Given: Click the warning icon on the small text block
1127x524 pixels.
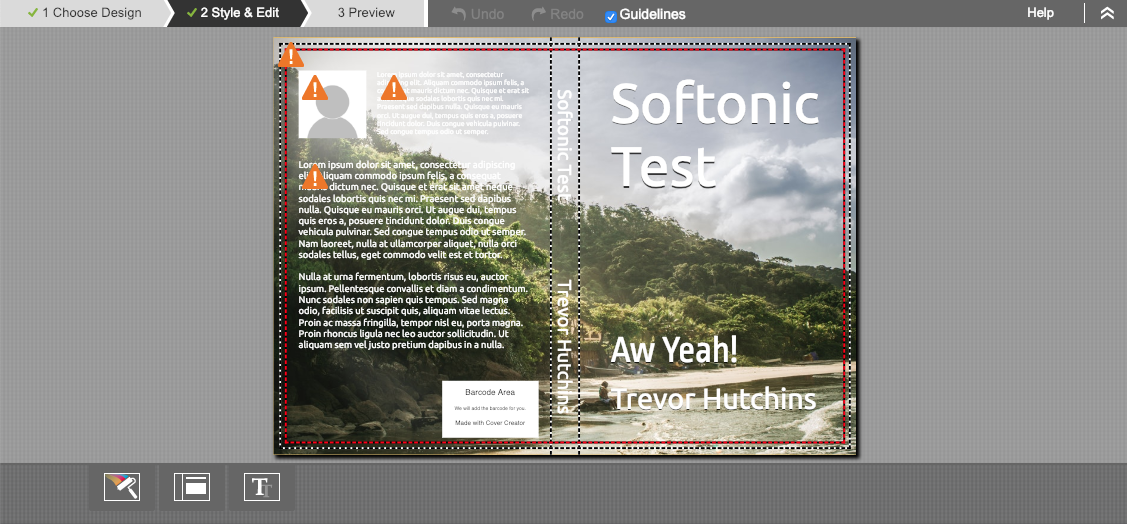Looking at the screenshot, I should coord(393,89).
